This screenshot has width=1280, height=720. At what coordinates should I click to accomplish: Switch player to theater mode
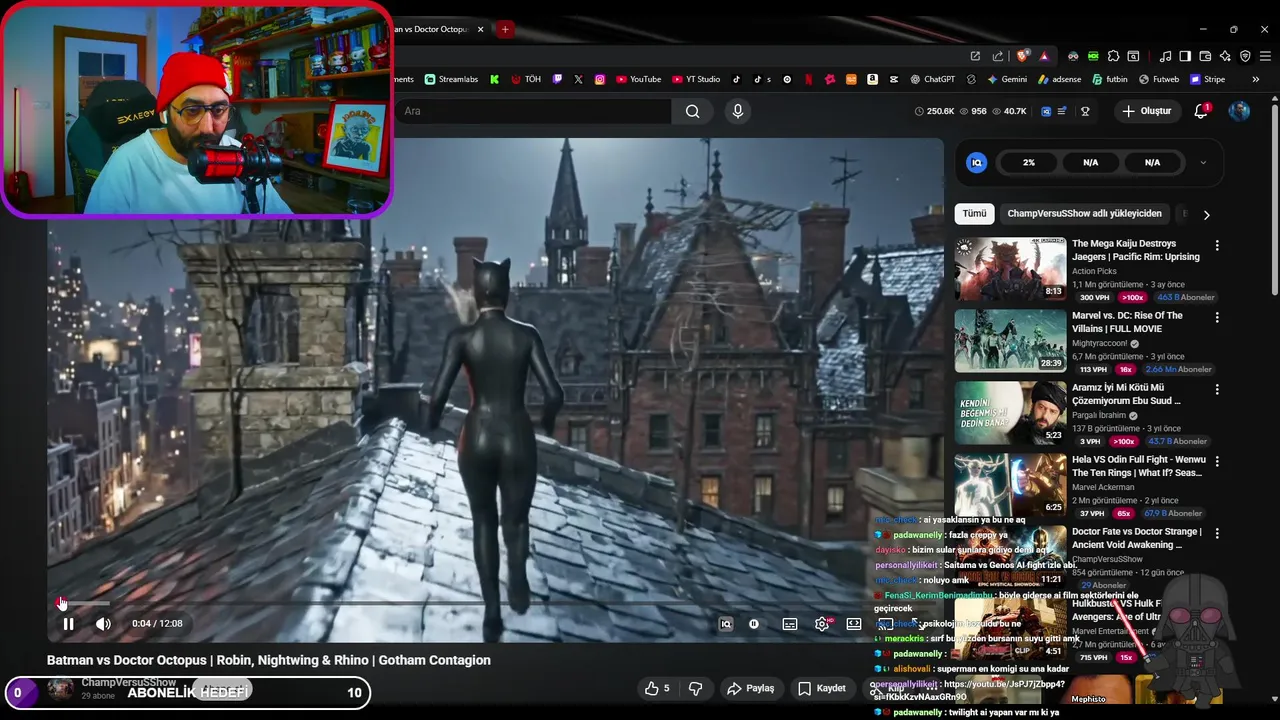tap(854, 624)
